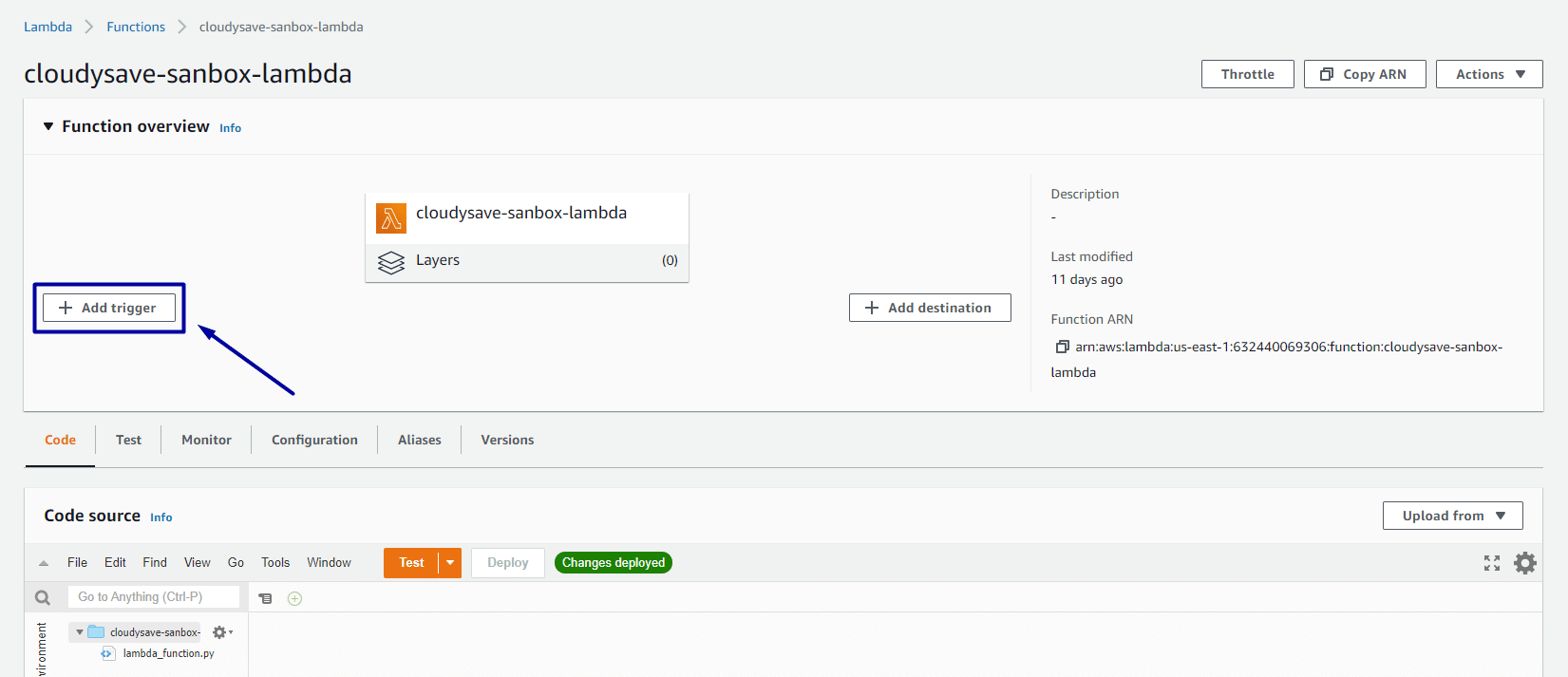Image resolution: width=1568 pixels, height=677 pixels.
Task: Click the Add trigger button
Action: tap(109, 308)
